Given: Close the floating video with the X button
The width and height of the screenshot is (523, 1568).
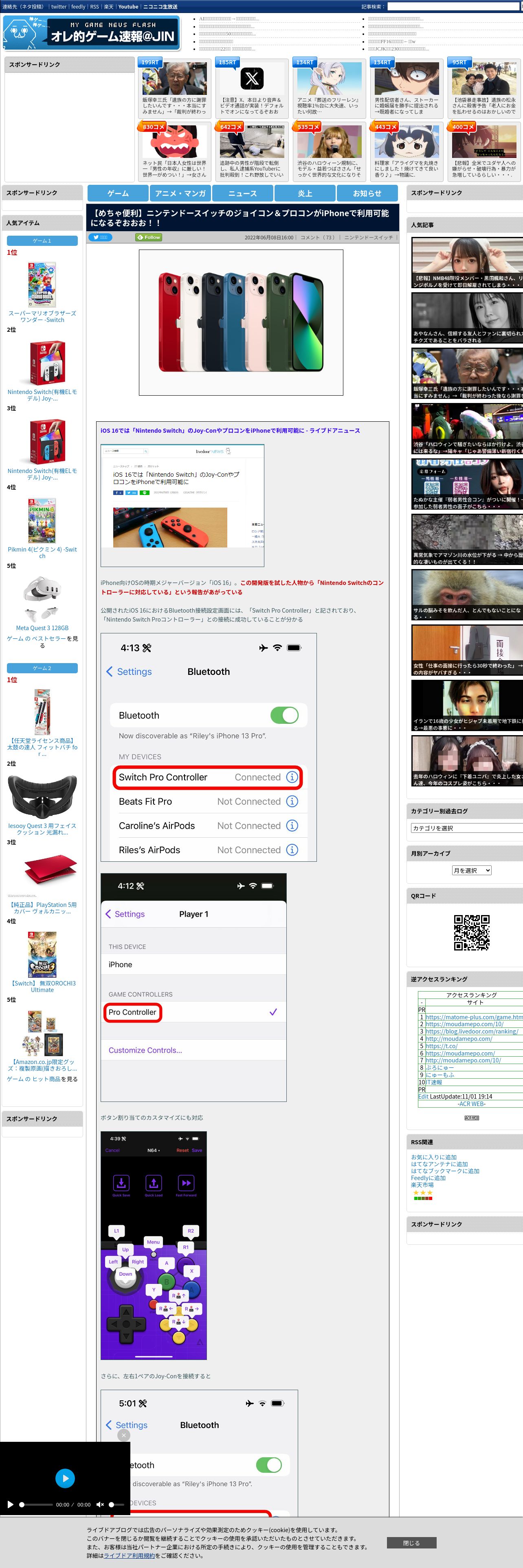Looking at the screenshot, I should coord(123,1435).
